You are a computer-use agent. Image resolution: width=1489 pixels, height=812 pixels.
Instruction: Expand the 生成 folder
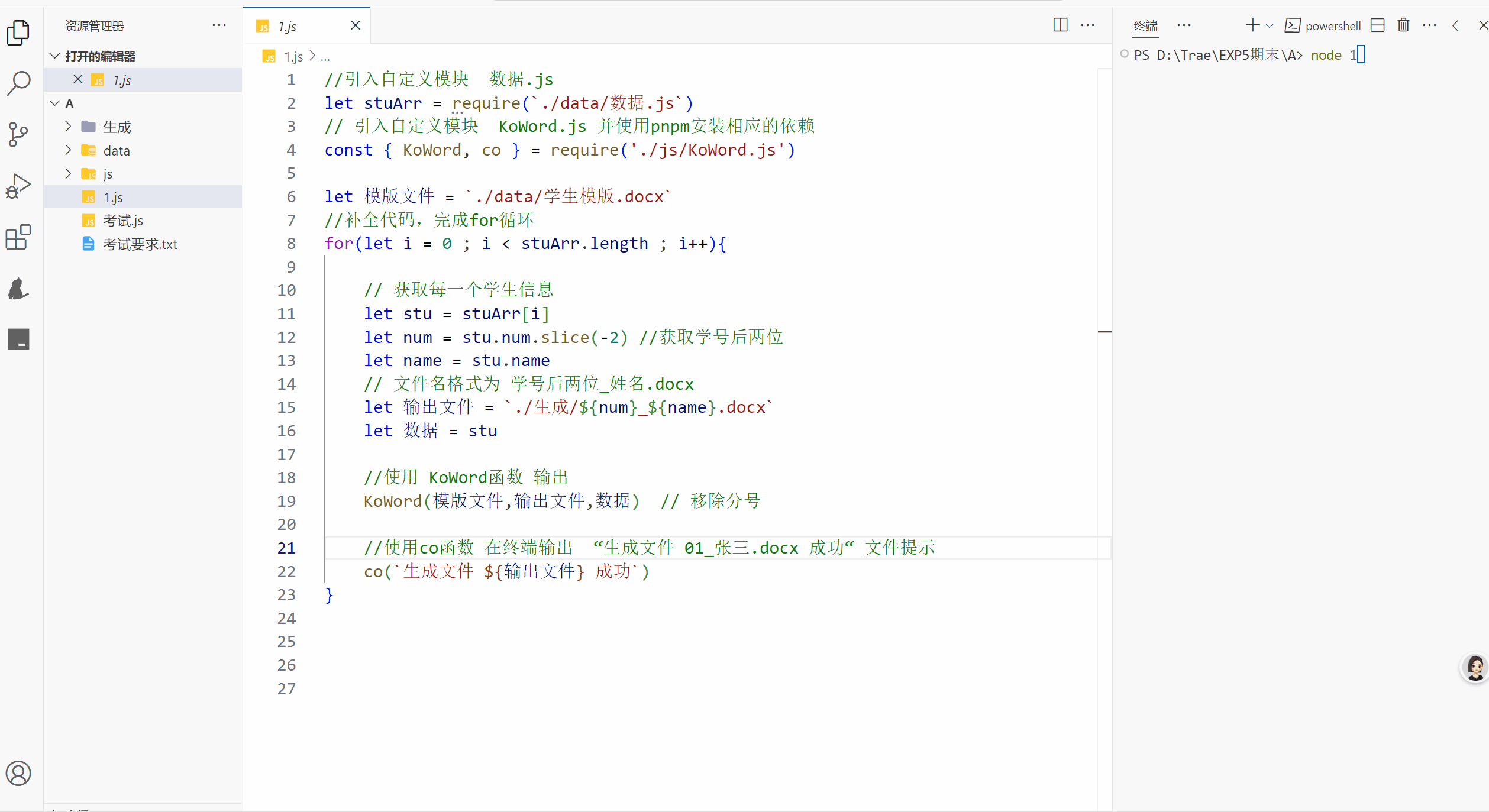click(117, 127)
